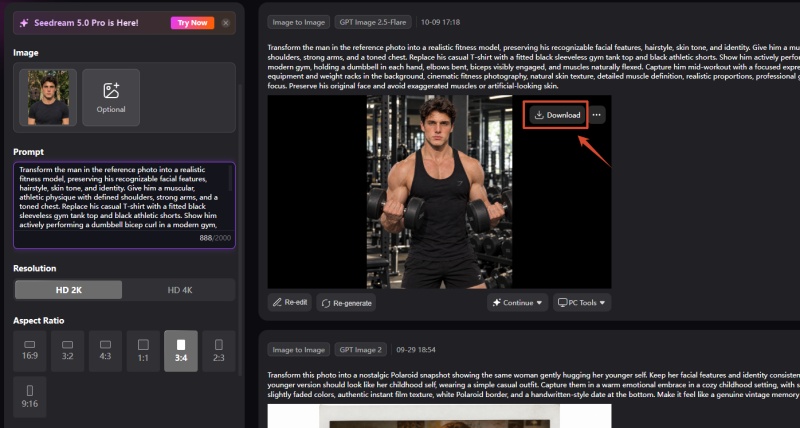Screen dimensions: 800x428
Task: Click the Image to Image tag on gym result
Action: pyautogui.click(x=298, y=22)
